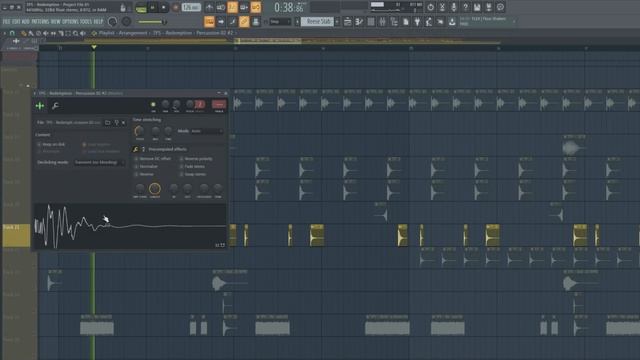
Task: Select the playlist playback speaker tool
Action: pos(83,33)
